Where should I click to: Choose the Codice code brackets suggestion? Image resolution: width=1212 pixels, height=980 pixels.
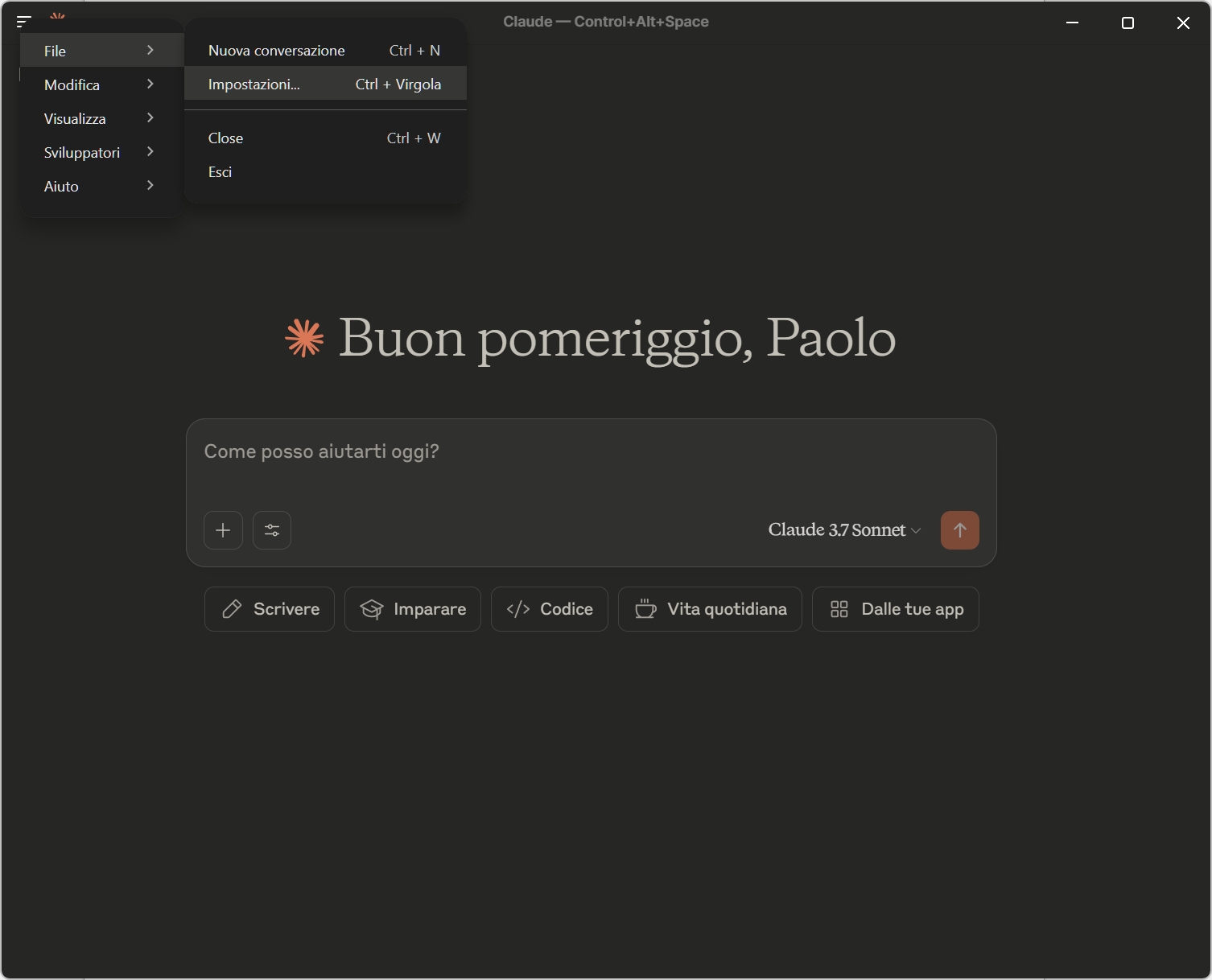(550, 609)
